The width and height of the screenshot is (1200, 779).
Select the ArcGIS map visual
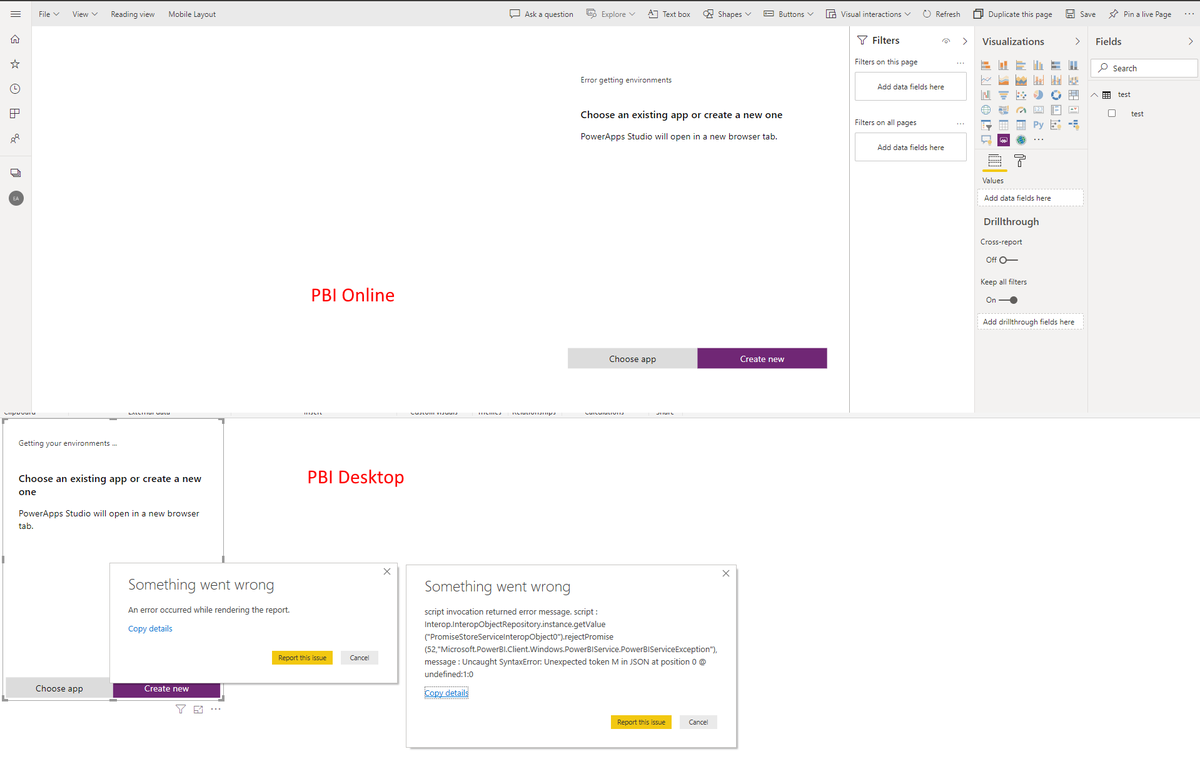click(1021, 140)
